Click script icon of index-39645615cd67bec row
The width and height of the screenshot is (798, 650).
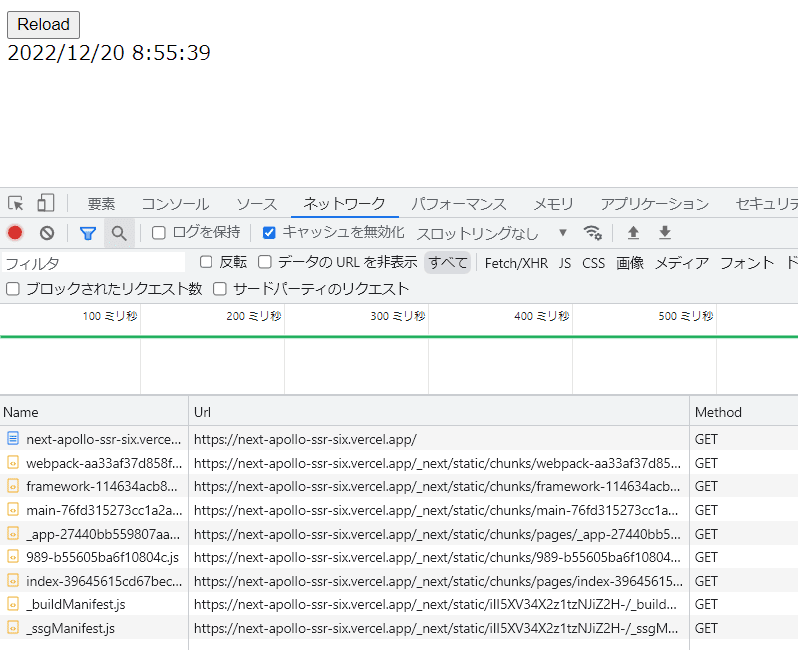pyautogui.click(x=13, y=580)
